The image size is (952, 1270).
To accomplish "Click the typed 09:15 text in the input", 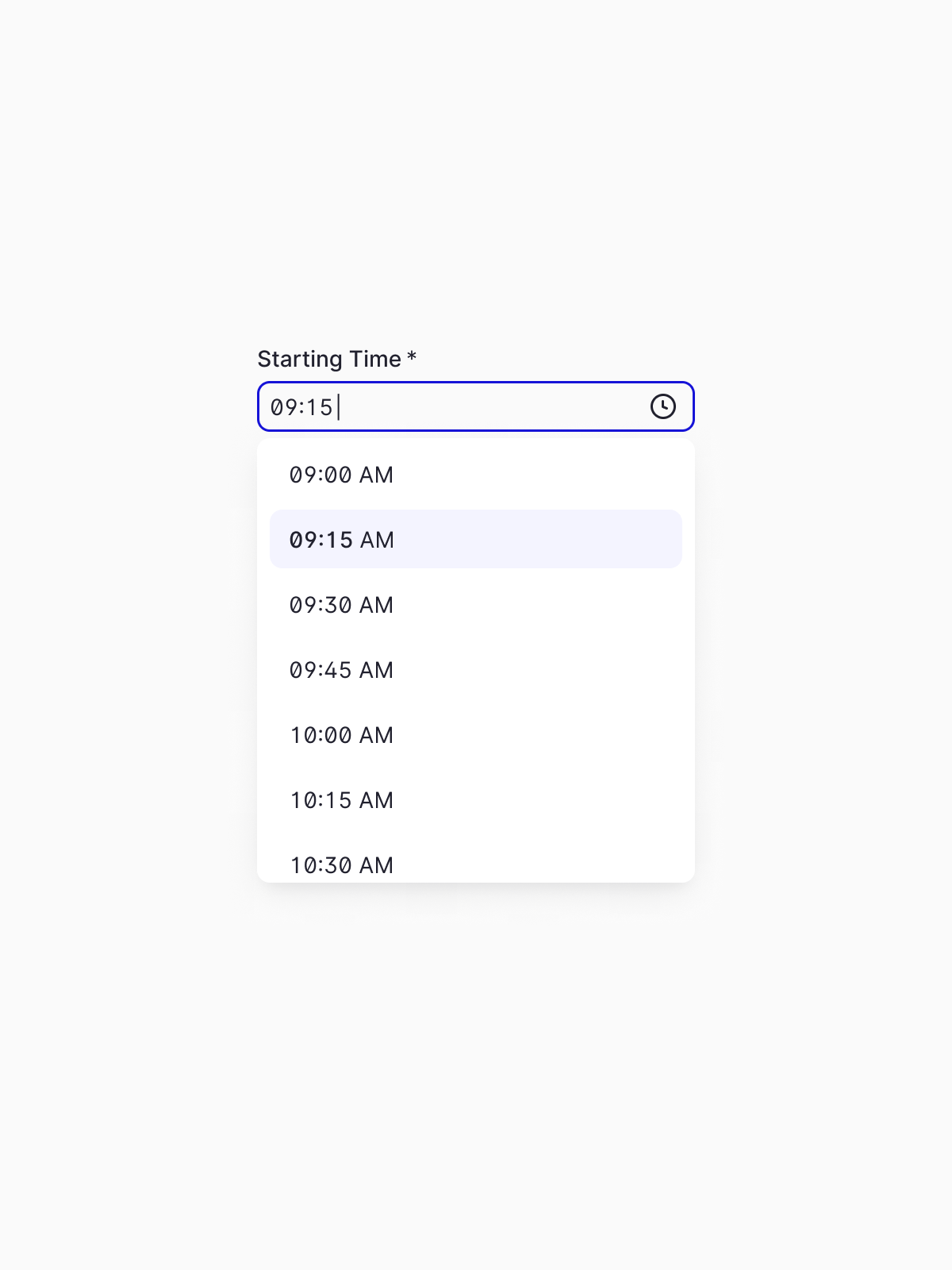I will pyautogui.click(x=301, y=407).
